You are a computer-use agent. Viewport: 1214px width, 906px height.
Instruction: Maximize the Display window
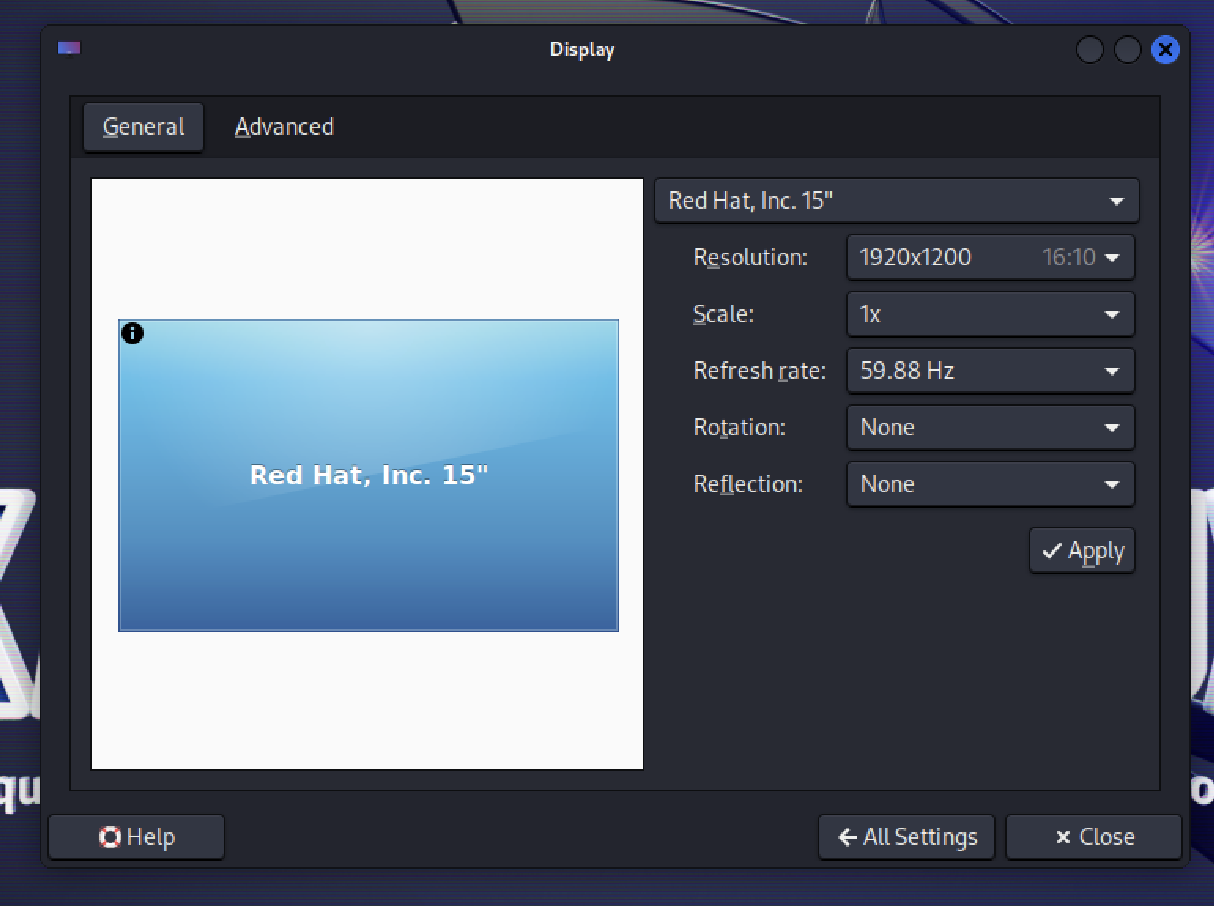coord(1127,49)
